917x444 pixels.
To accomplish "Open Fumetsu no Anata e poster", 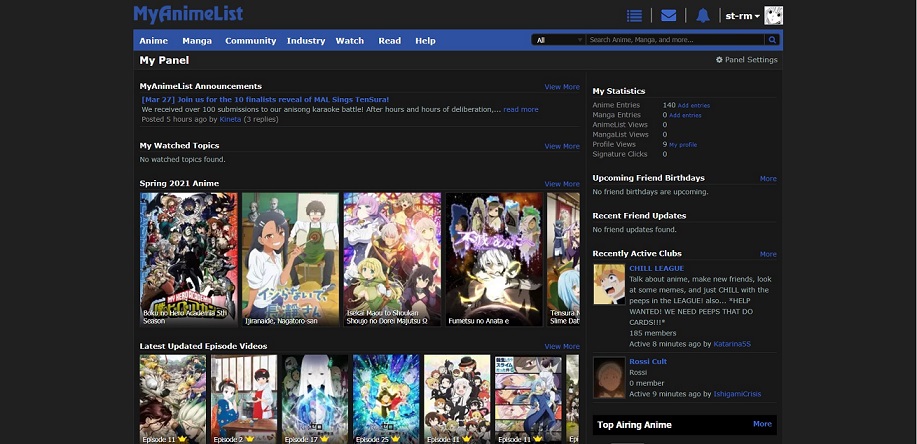I will coord(494,259).
